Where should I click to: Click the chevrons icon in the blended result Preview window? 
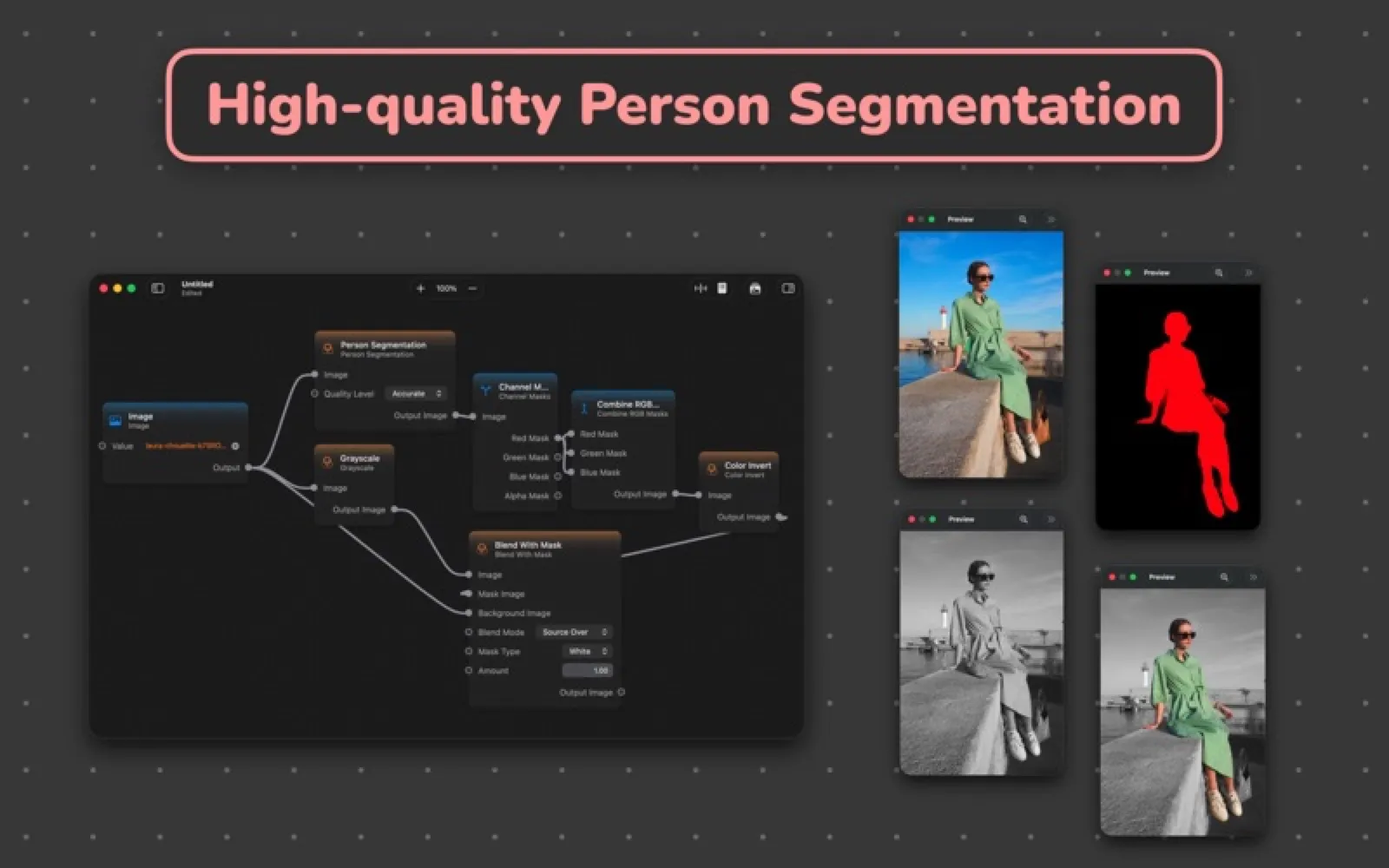pyautogui.click(x=1254, y=577)
